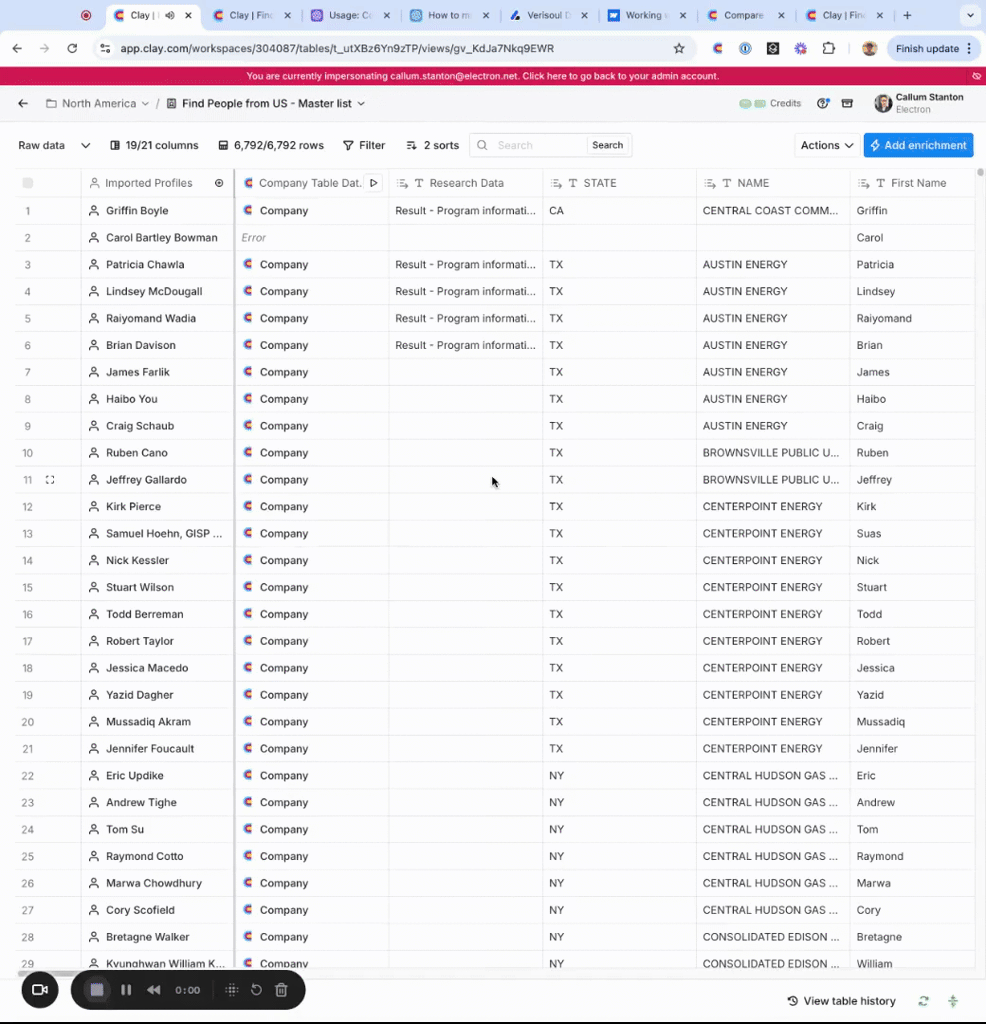Pause the screen recording
This screenshot has height=1024, width=986.
(126, 990)
